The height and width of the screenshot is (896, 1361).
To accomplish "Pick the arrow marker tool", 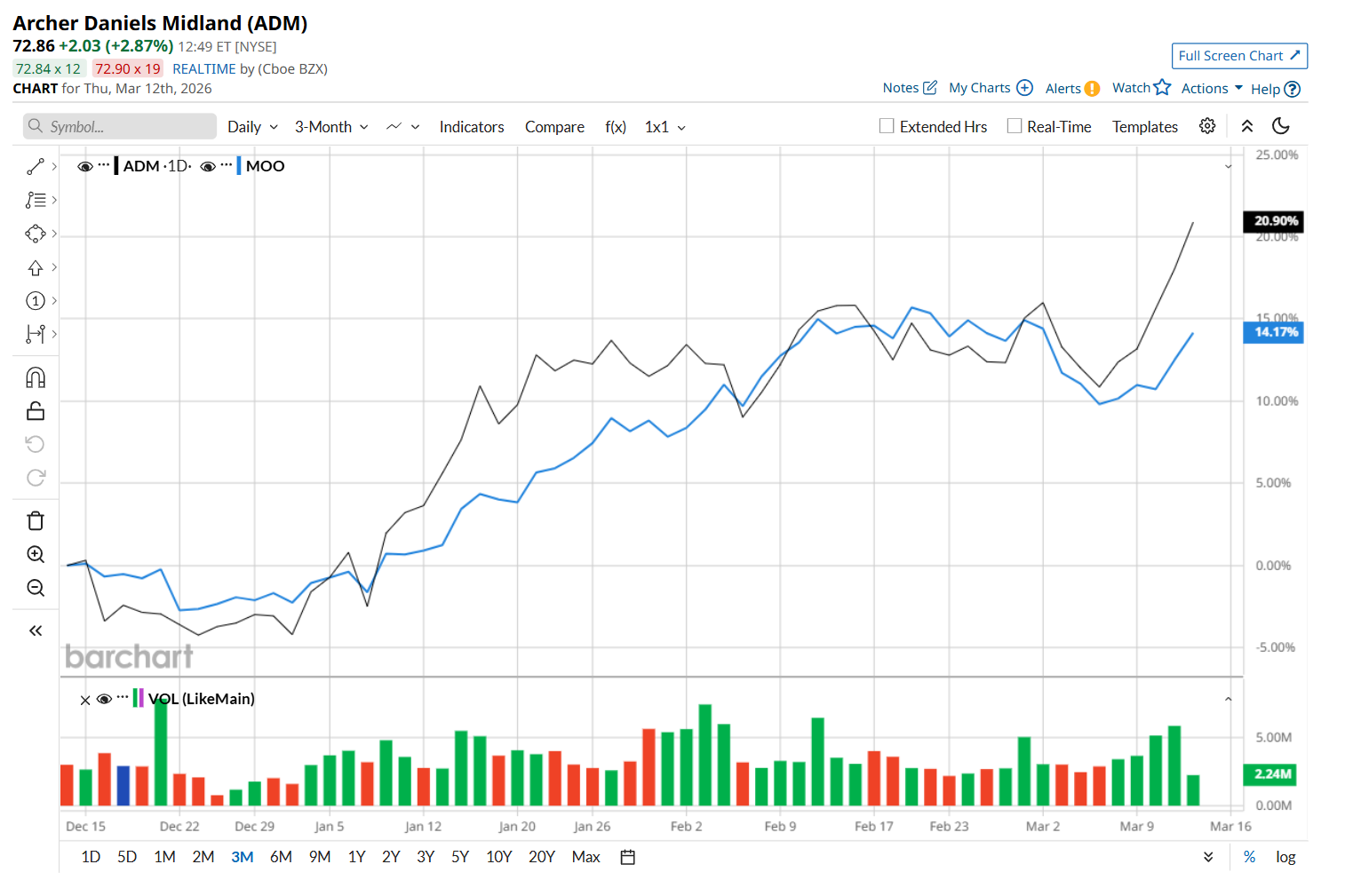I will point(36,267).
